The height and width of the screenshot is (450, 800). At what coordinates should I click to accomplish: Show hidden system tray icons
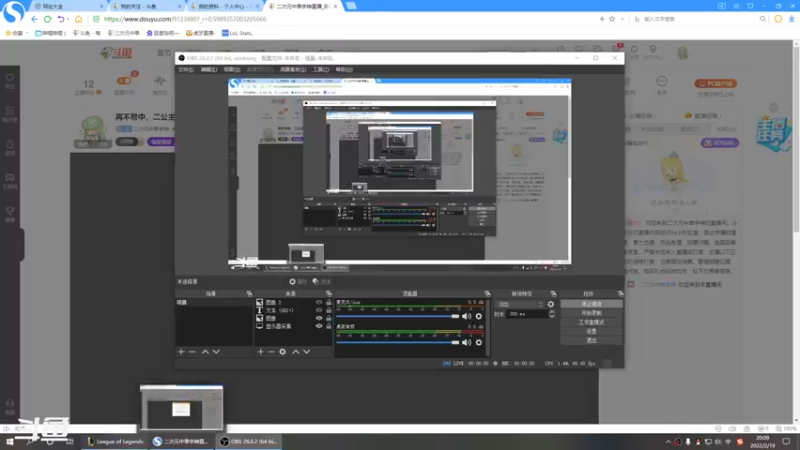pos(668,441)
